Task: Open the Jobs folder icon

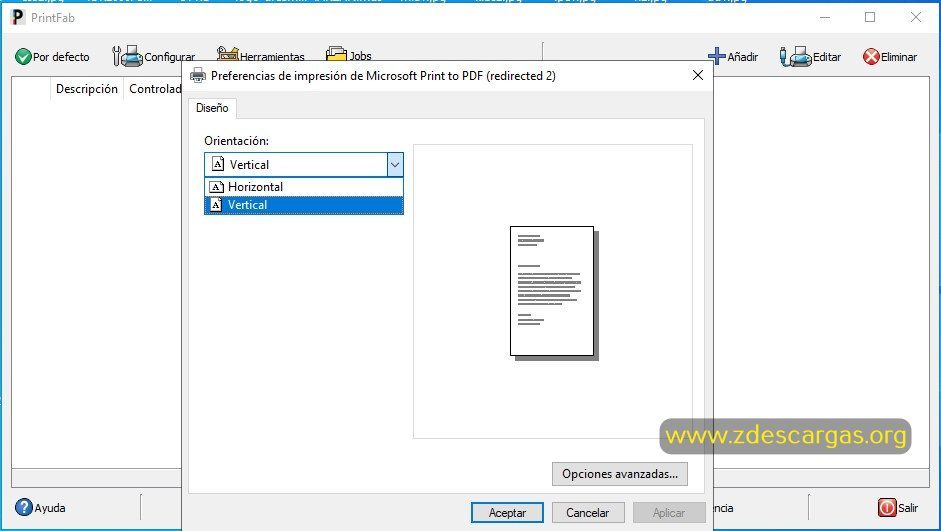Action: (336, 55)
